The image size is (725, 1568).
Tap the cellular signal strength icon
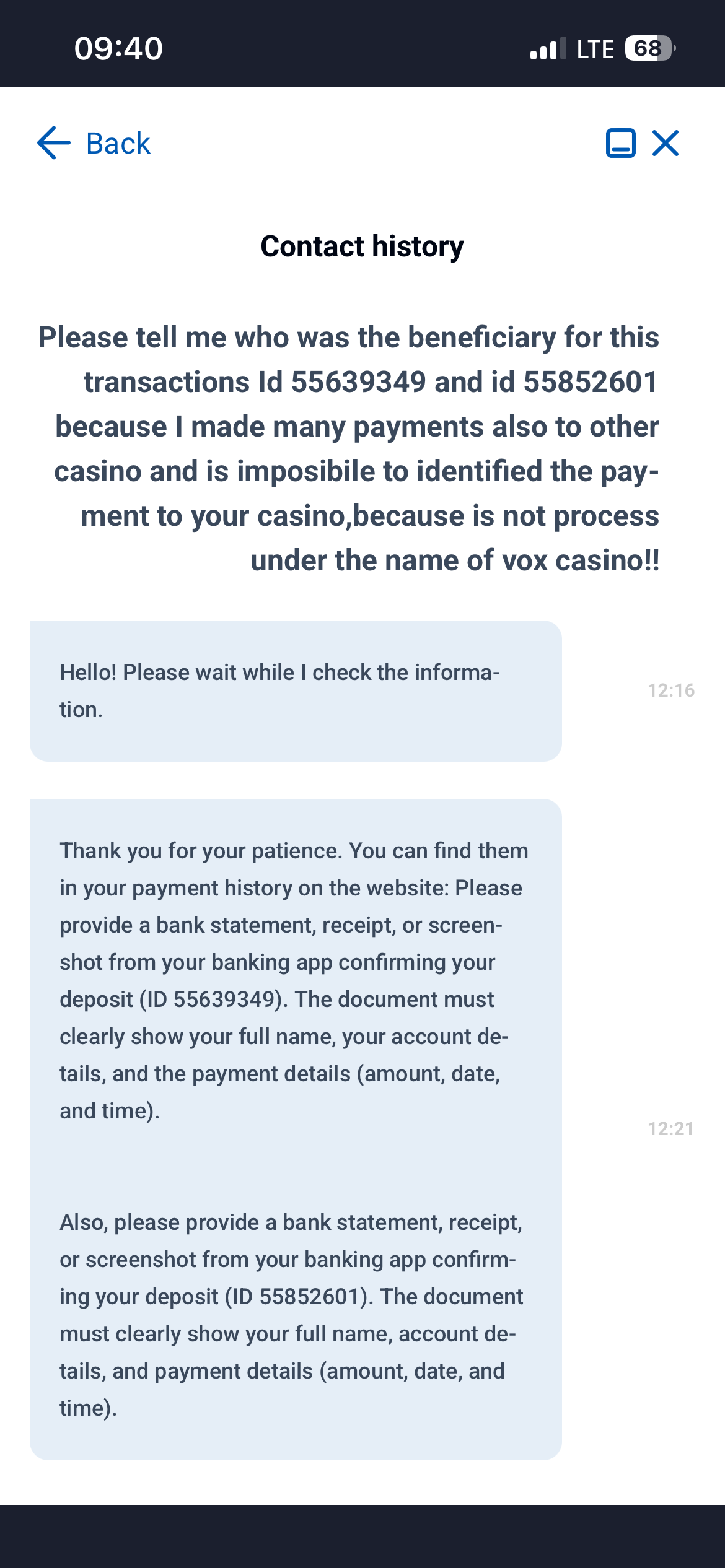tap(548, 49)
